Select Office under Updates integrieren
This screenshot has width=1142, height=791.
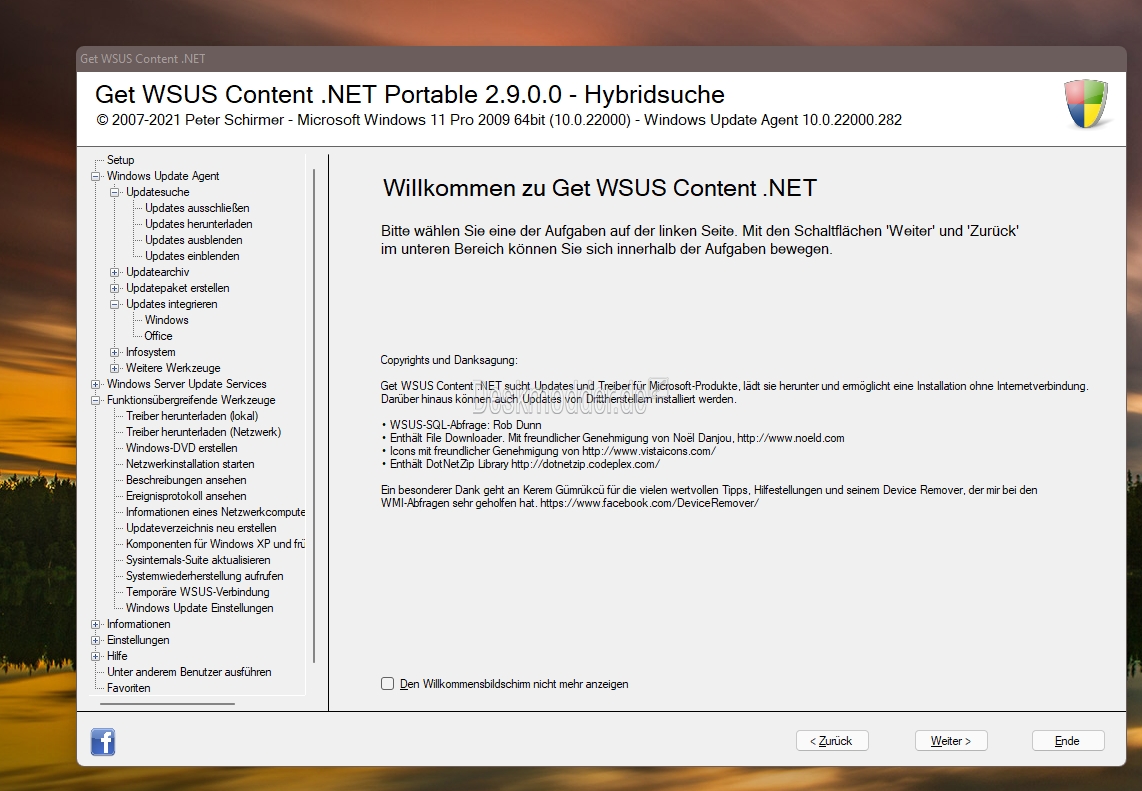coord(158,337)
